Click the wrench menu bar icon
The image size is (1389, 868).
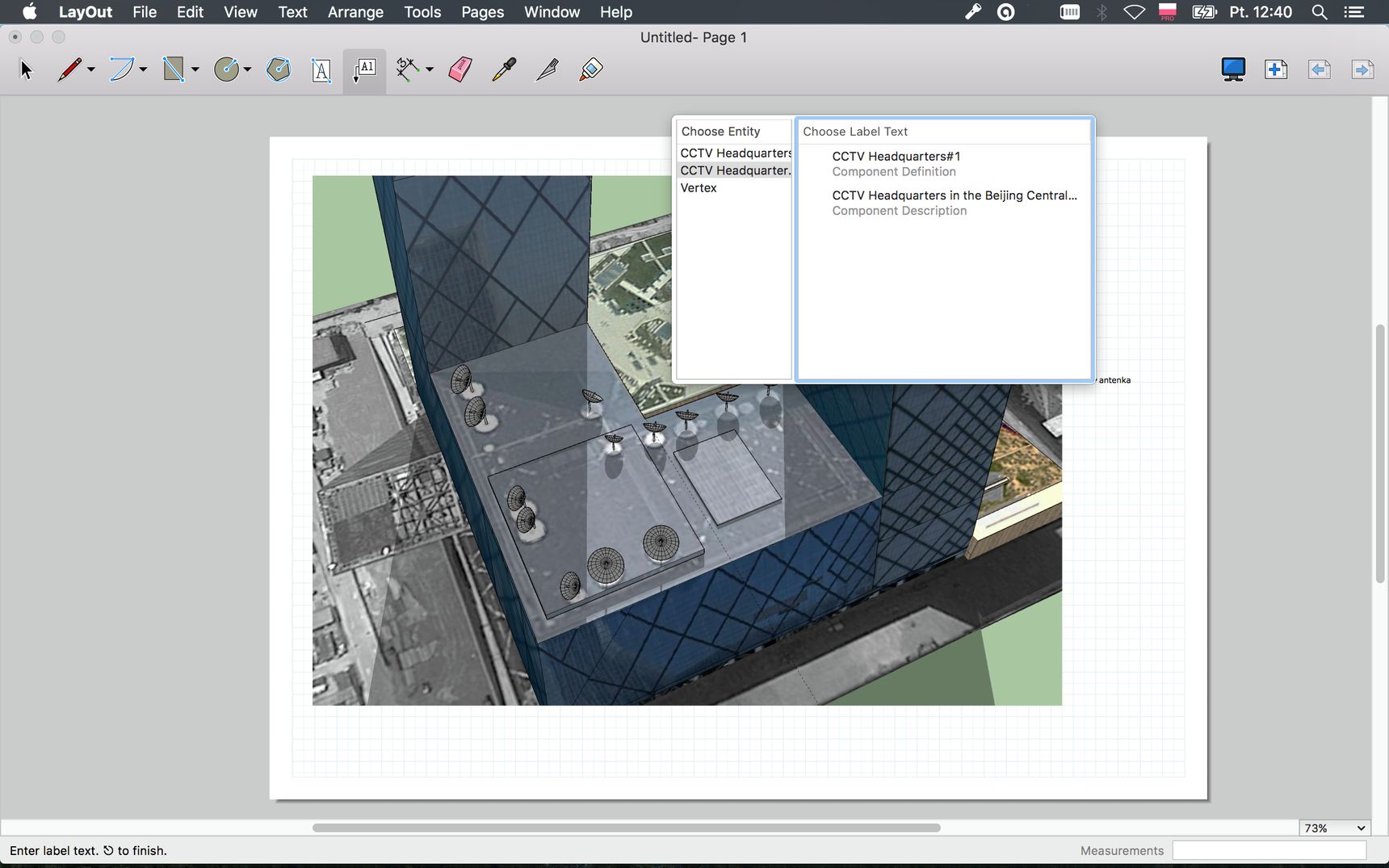pyautogui.click(x=973, y=12)
